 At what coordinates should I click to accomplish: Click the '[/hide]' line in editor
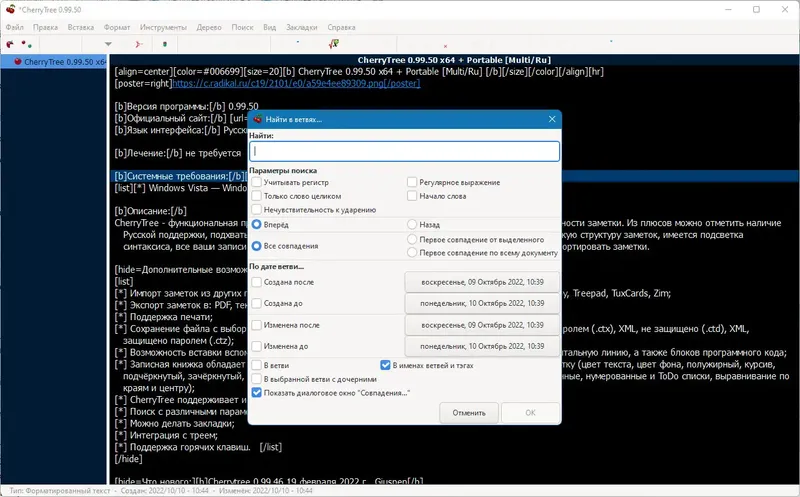[x=129, y=459]
